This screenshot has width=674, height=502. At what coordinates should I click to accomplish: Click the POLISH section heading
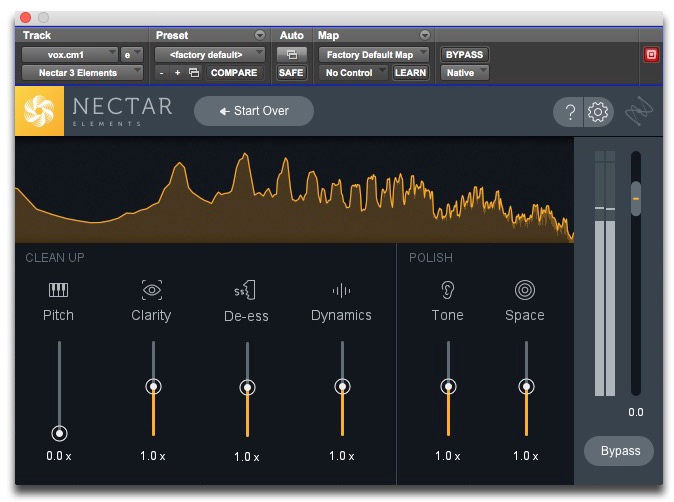point(431,258)
